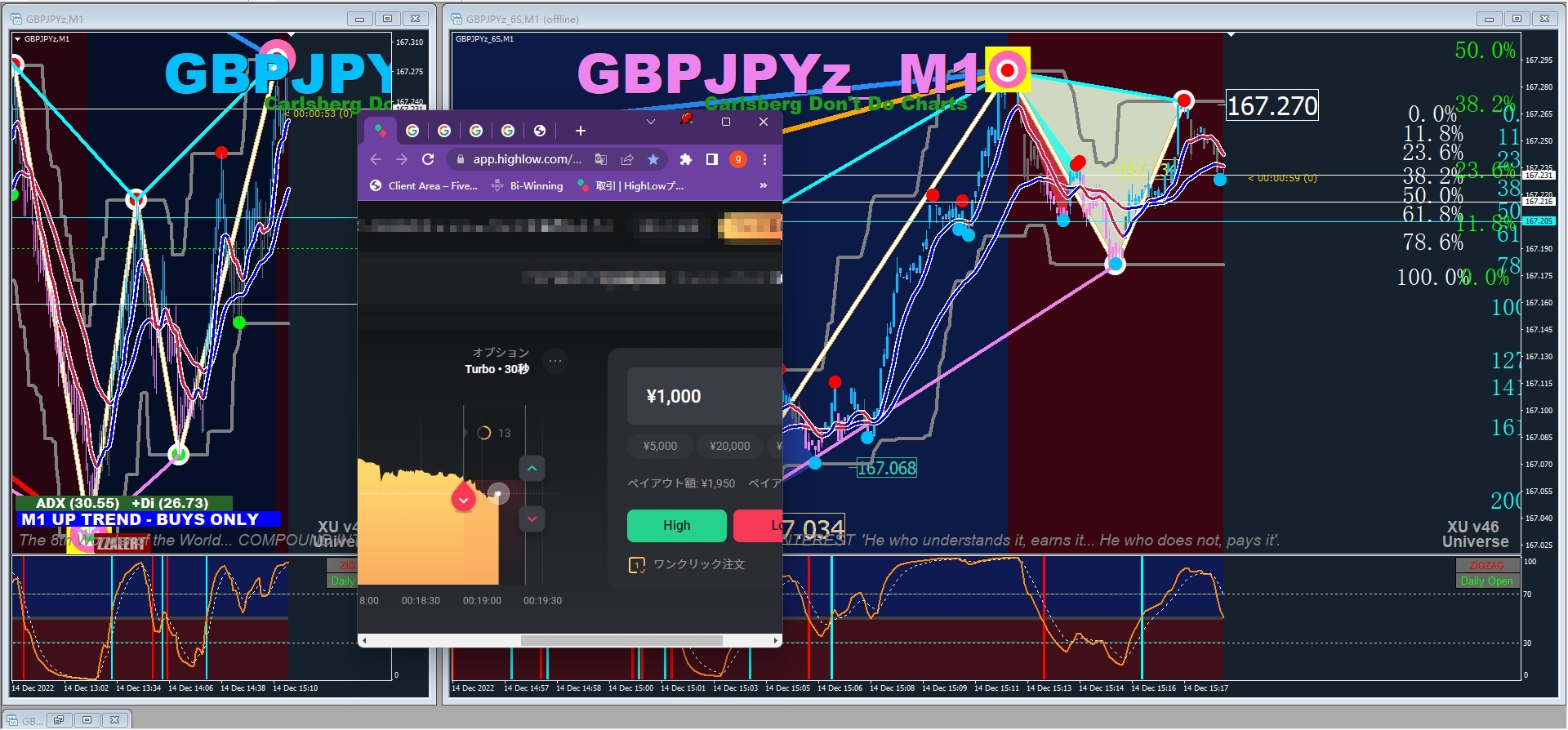The image size is (1568, 730).
Task: Click the ペイアウト額: ¥1,950 payout text
Action: (681, 483)
